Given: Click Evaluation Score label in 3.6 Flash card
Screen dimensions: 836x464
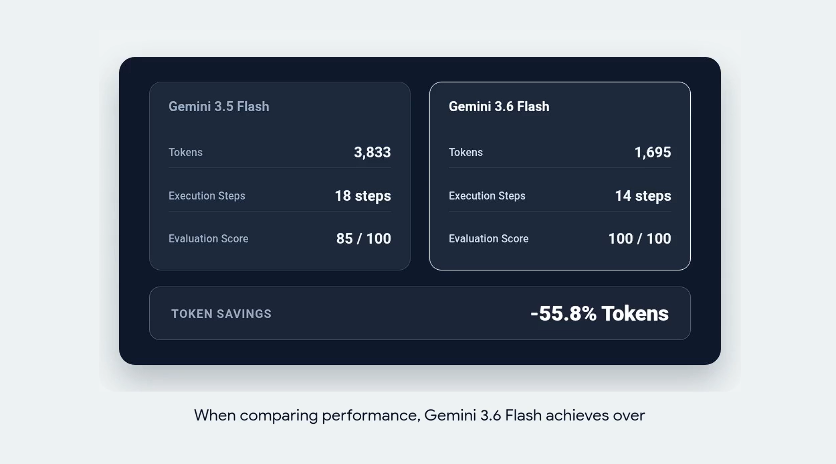Looking at the screenshot, I should click(x=488, y=239).
